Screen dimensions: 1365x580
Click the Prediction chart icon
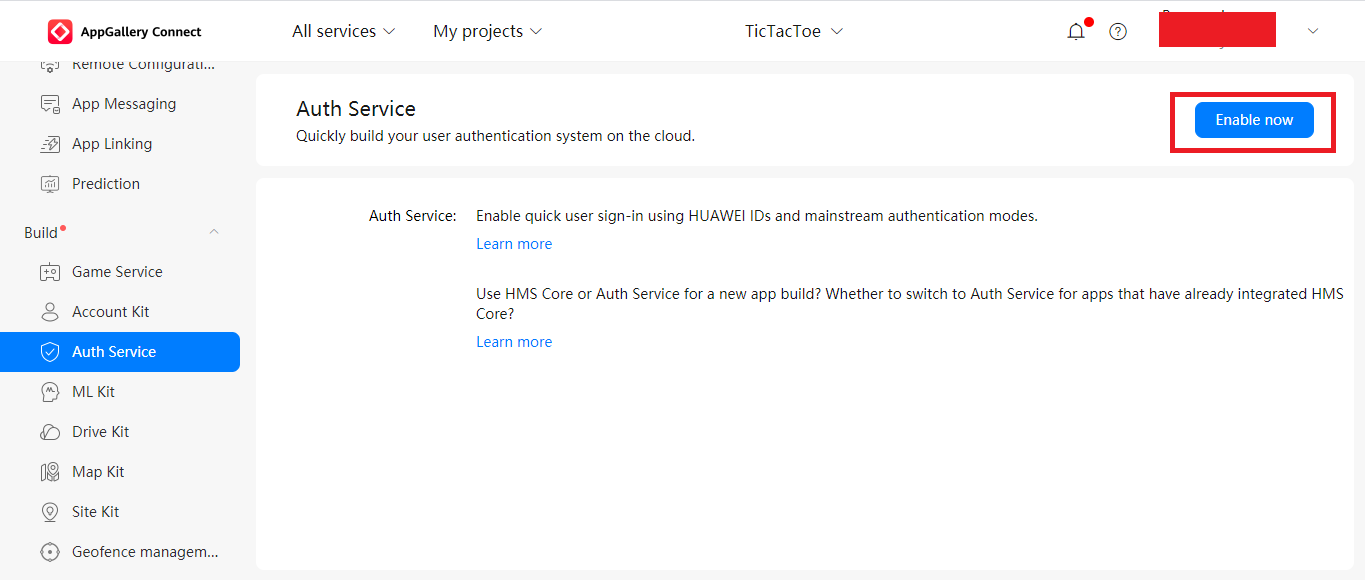[50, 184]
